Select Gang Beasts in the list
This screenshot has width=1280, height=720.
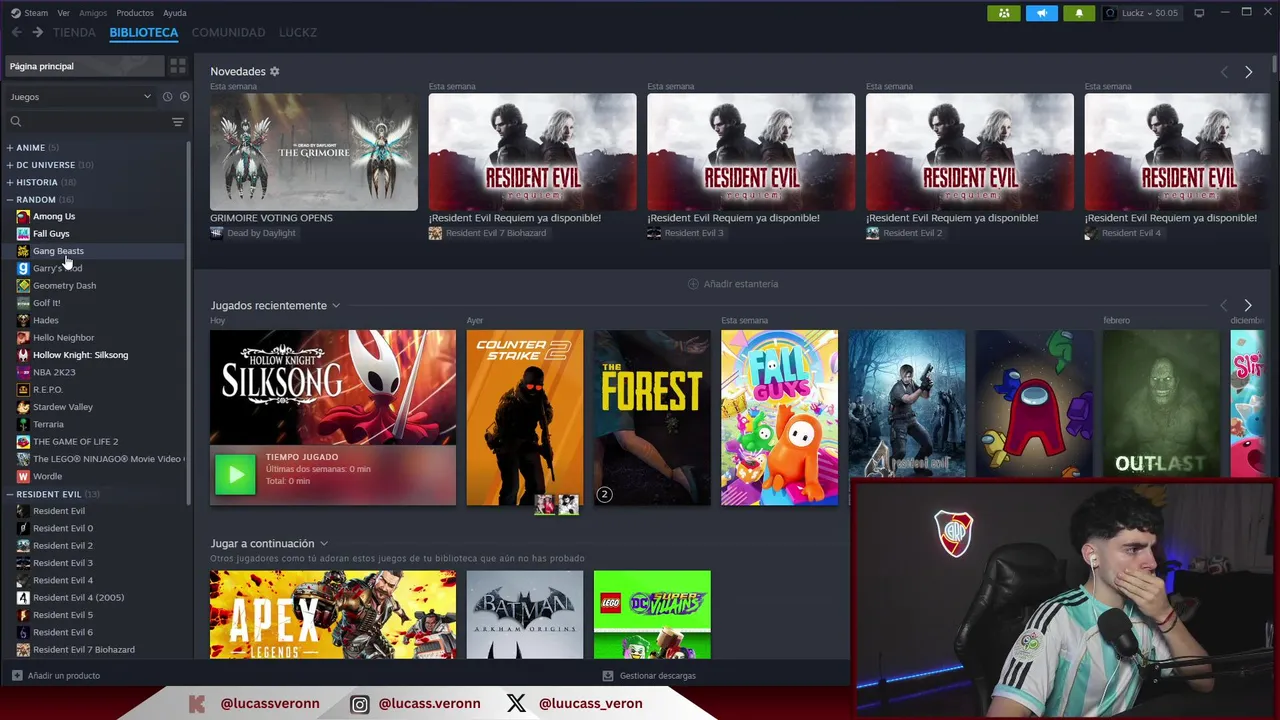[x=58, y=251]
